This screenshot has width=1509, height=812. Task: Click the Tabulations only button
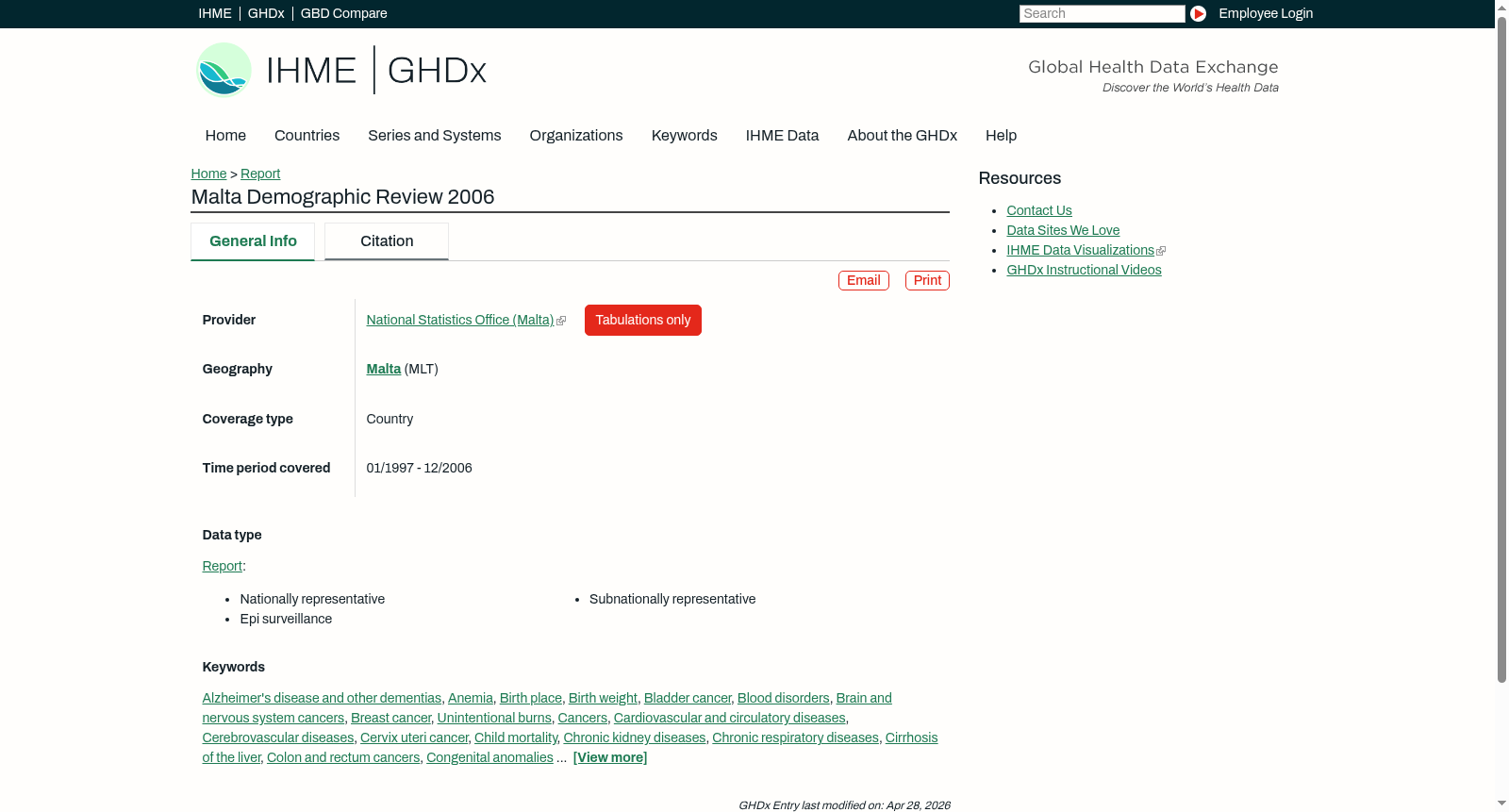[643, 320]
